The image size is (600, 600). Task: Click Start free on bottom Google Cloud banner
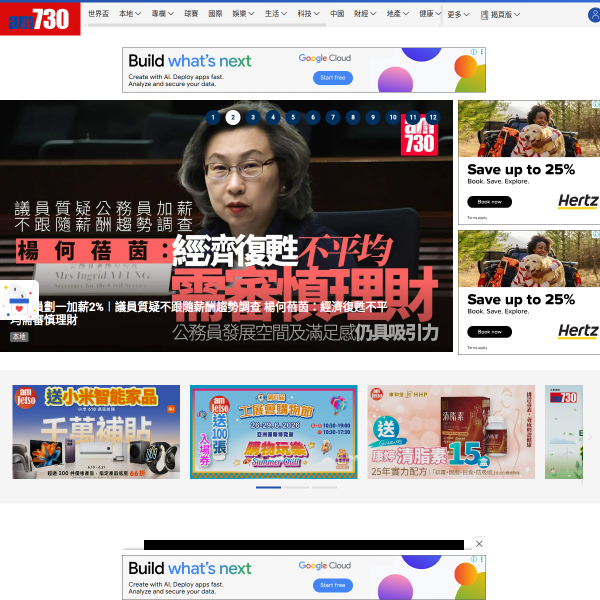pyautogui.click(x=333, y=585)
